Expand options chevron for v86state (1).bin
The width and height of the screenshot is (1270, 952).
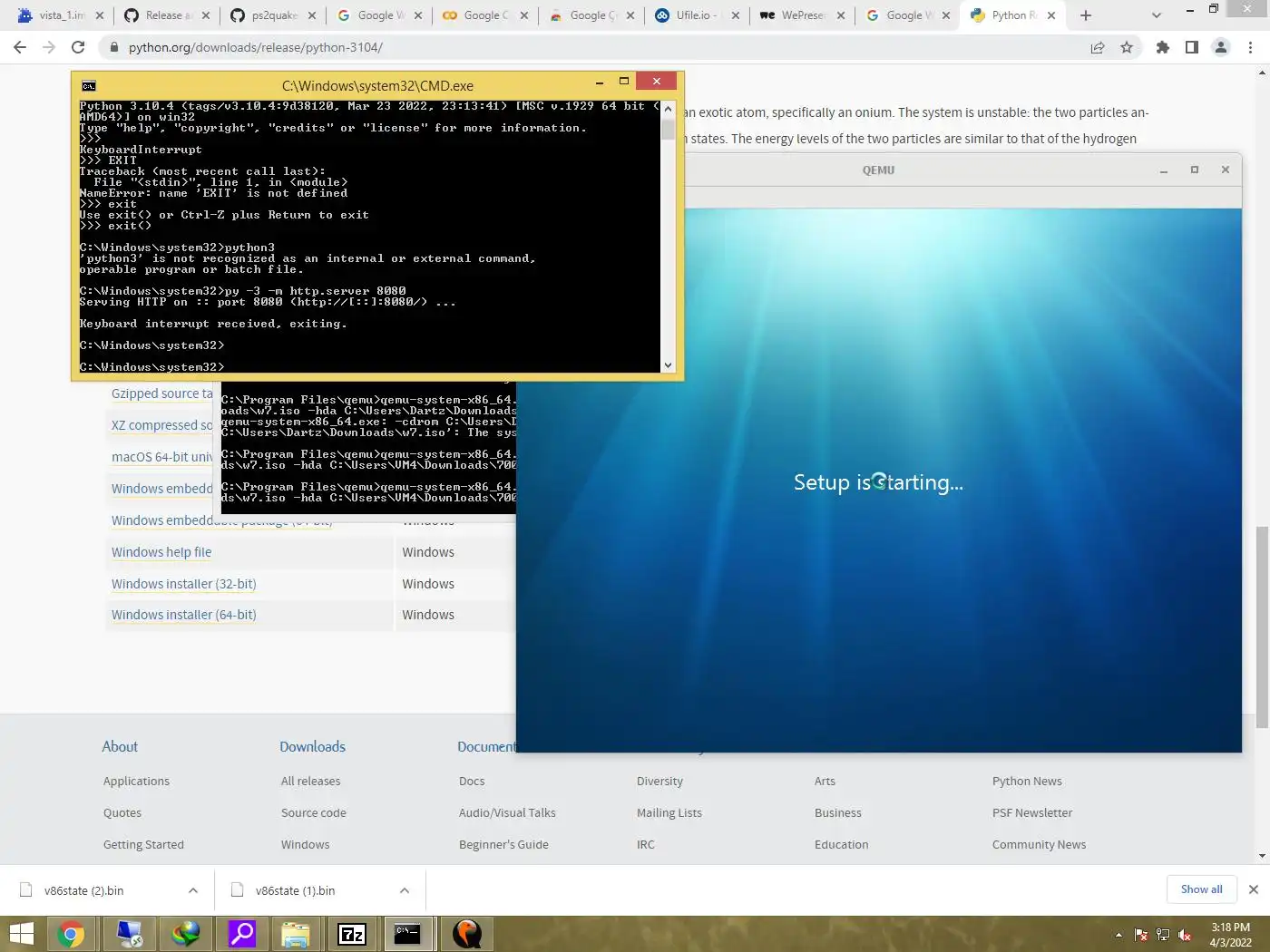405,890
